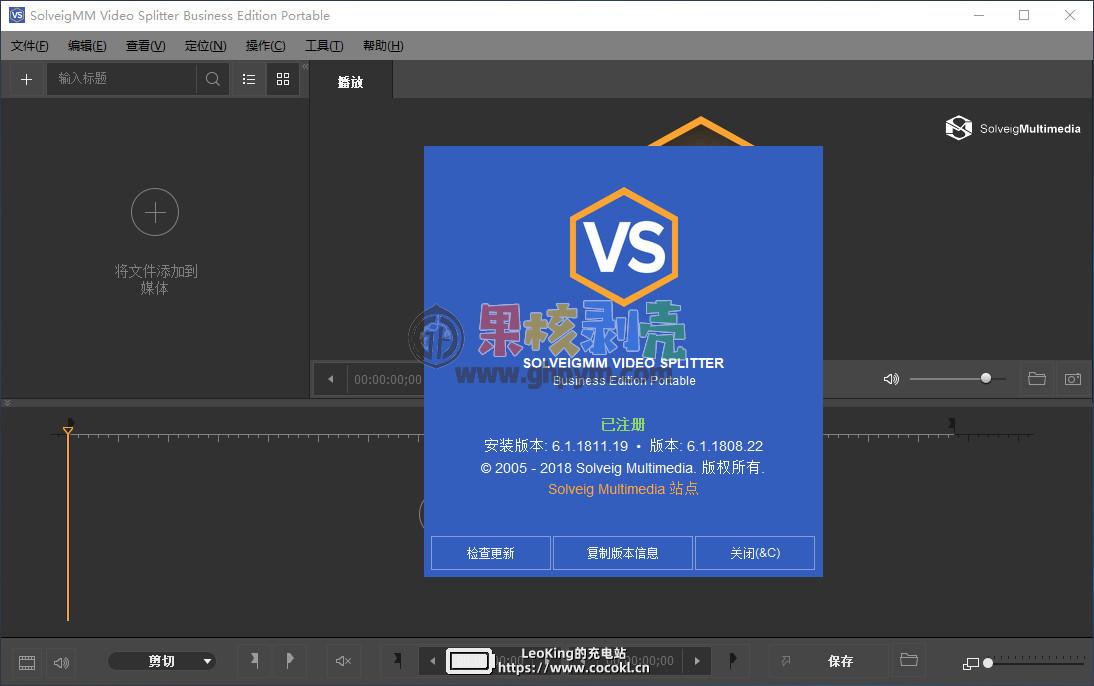Click the VS hexagon logo in about dialog
Screen dimensions: 1094x686
point(624,246)
